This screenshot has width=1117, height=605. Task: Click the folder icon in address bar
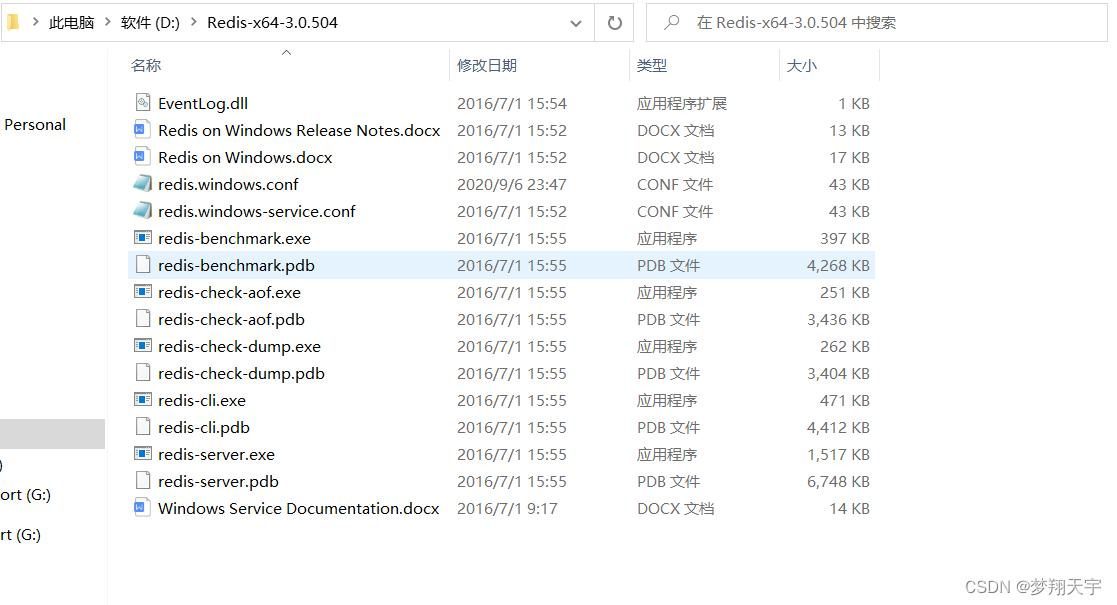14,23
